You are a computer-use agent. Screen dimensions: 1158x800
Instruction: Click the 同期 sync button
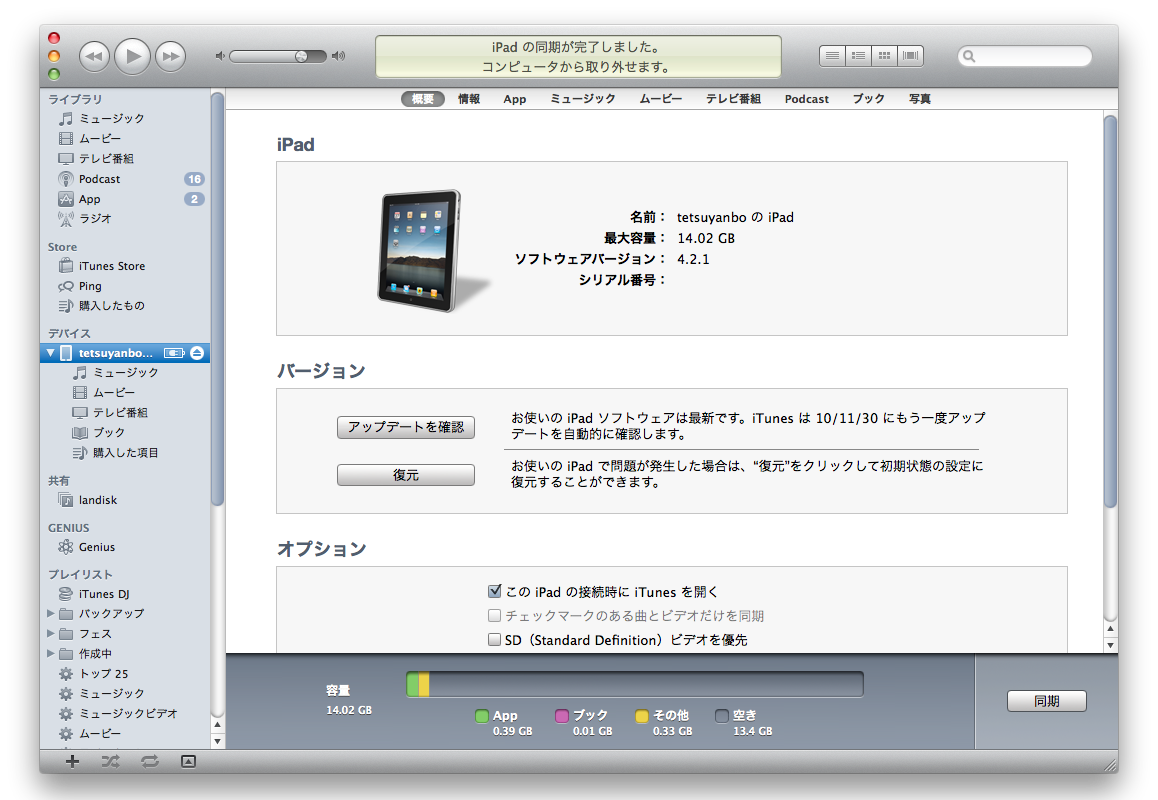1046,701
